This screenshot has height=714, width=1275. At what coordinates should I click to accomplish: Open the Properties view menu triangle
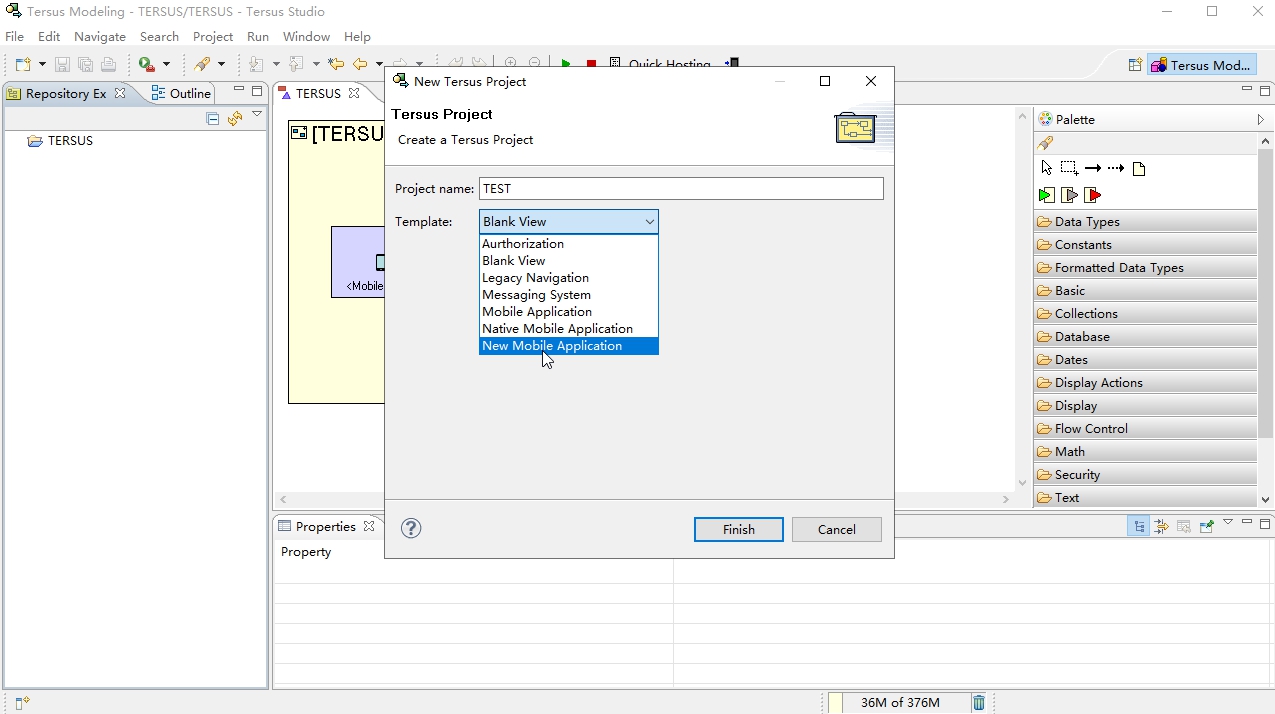(1228, 522)
